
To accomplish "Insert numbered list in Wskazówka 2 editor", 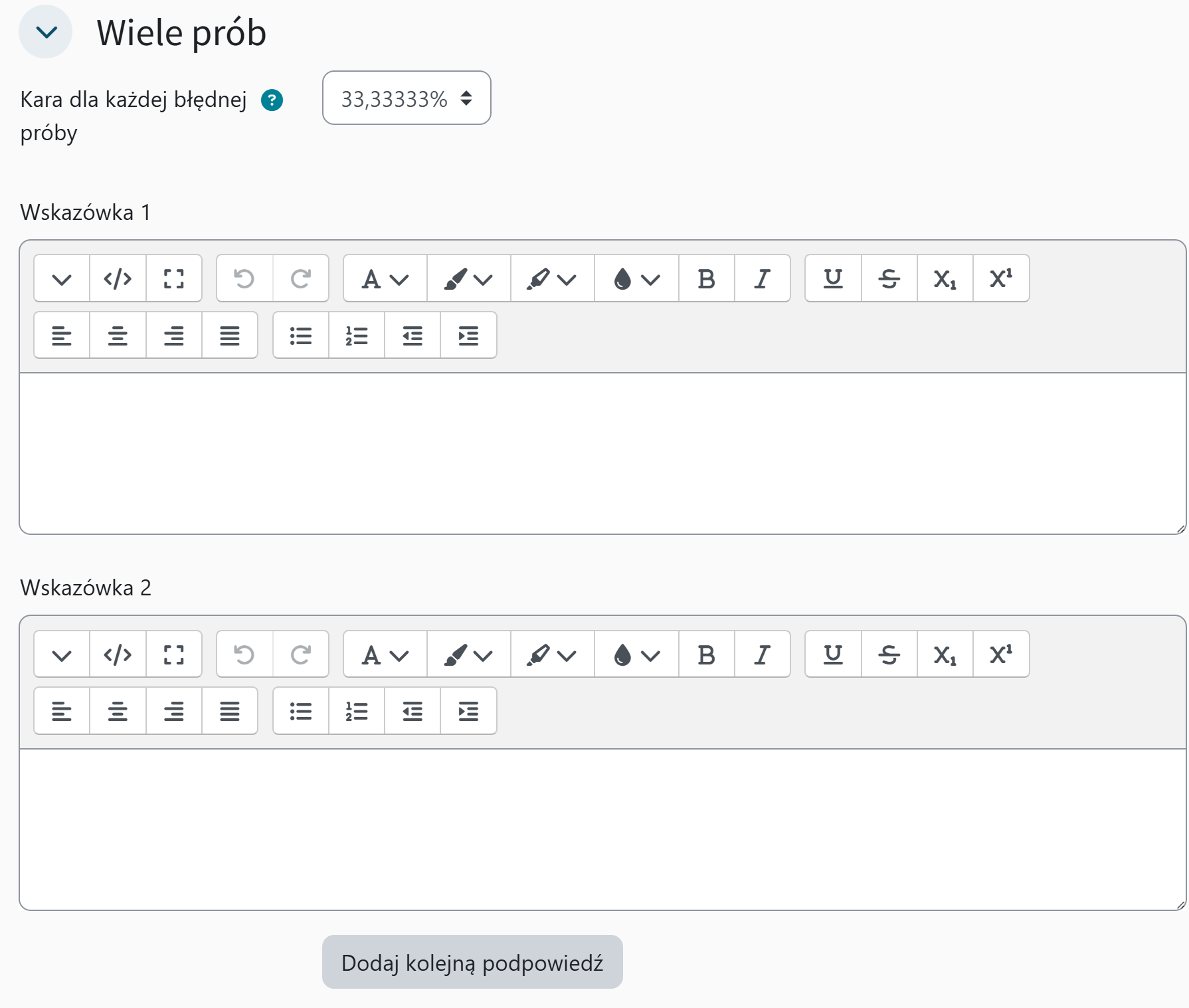I will [357, 712].
